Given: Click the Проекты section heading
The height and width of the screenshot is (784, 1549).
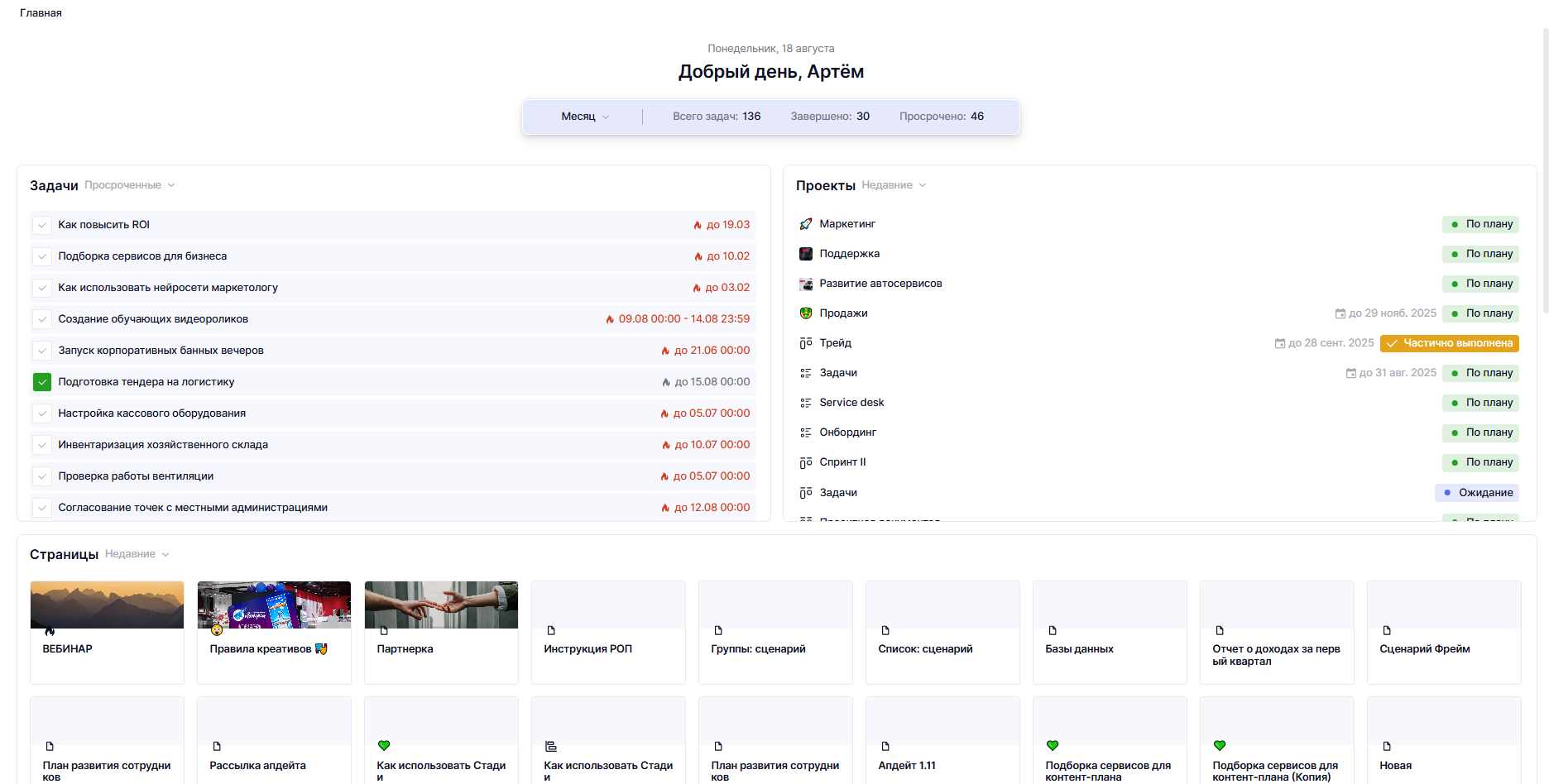Looking at the screenshot, I should click(826, 186).
